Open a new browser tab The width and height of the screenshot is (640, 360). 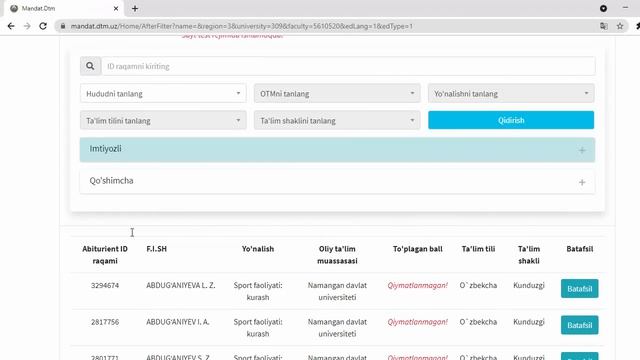(135, 8)
